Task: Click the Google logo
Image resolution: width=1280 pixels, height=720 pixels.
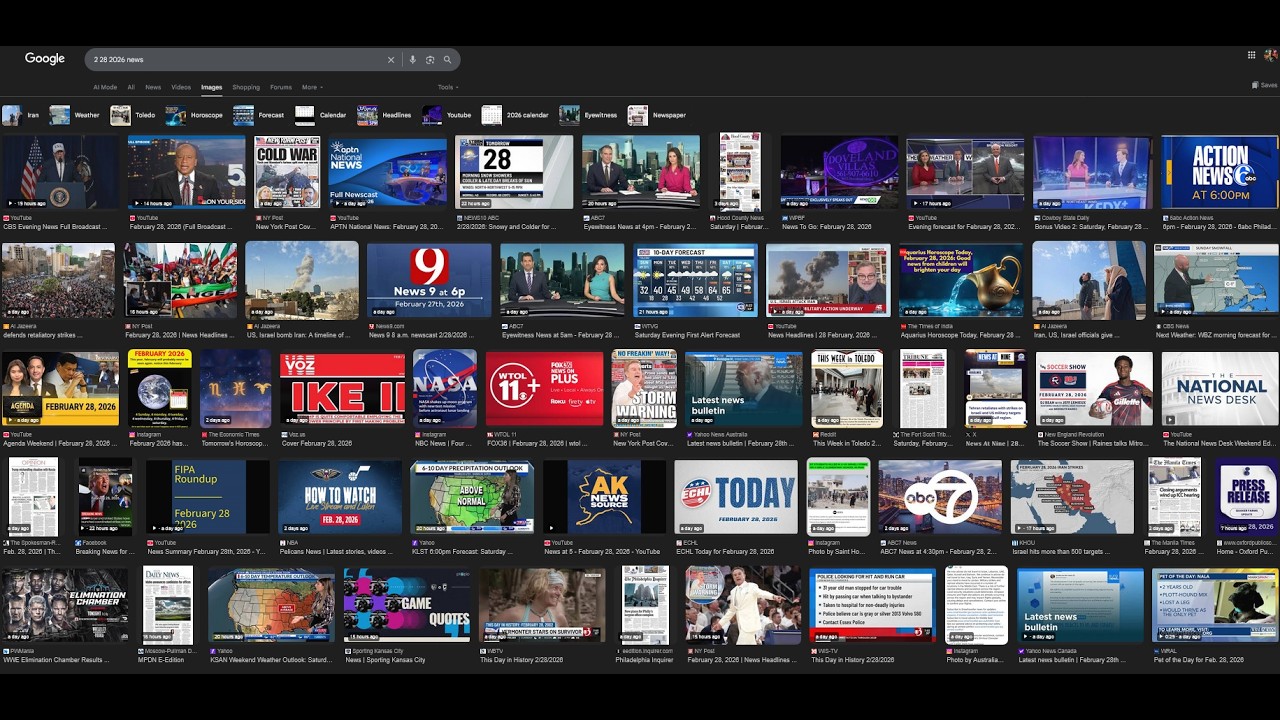Action: tap(45, 59)
